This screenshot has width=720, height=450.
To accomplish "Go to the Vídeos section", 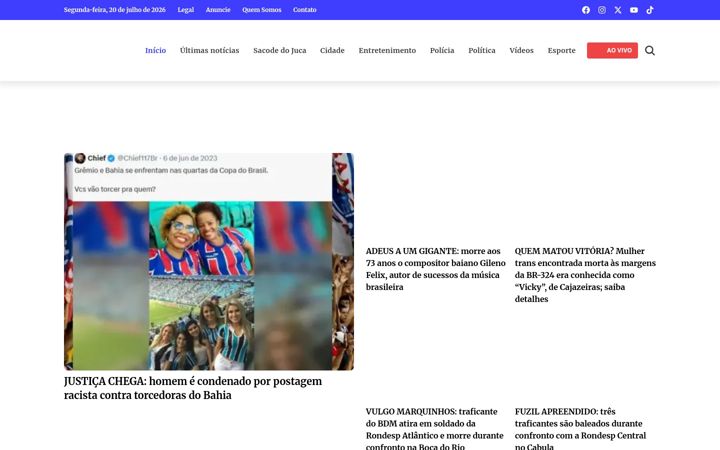I will coord(521,51).
